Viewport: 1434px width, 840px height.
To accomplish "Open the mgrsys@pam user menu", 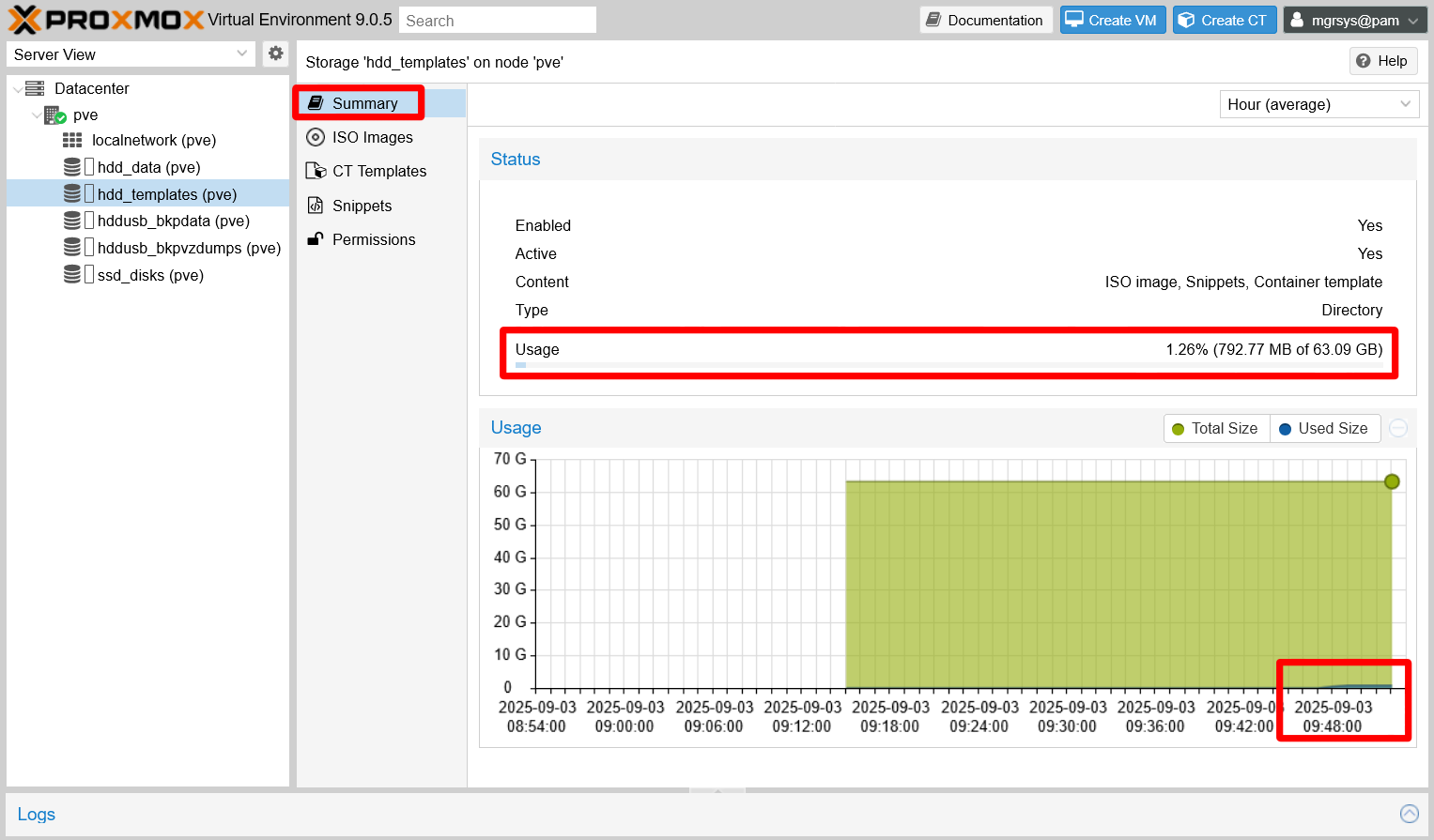I will click(1355, 19).
